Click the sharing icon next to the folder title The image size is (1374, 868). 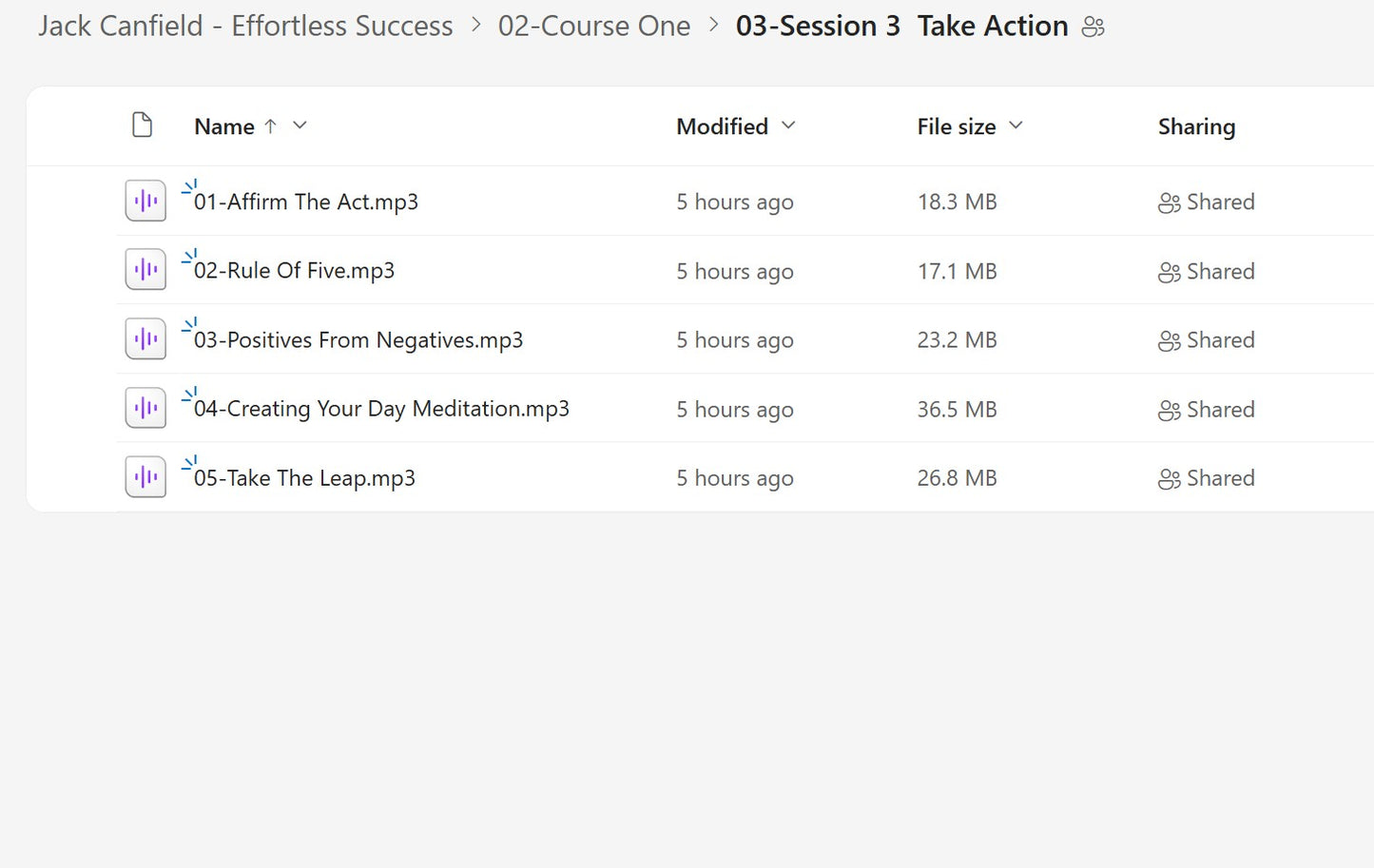[1093, 27]
